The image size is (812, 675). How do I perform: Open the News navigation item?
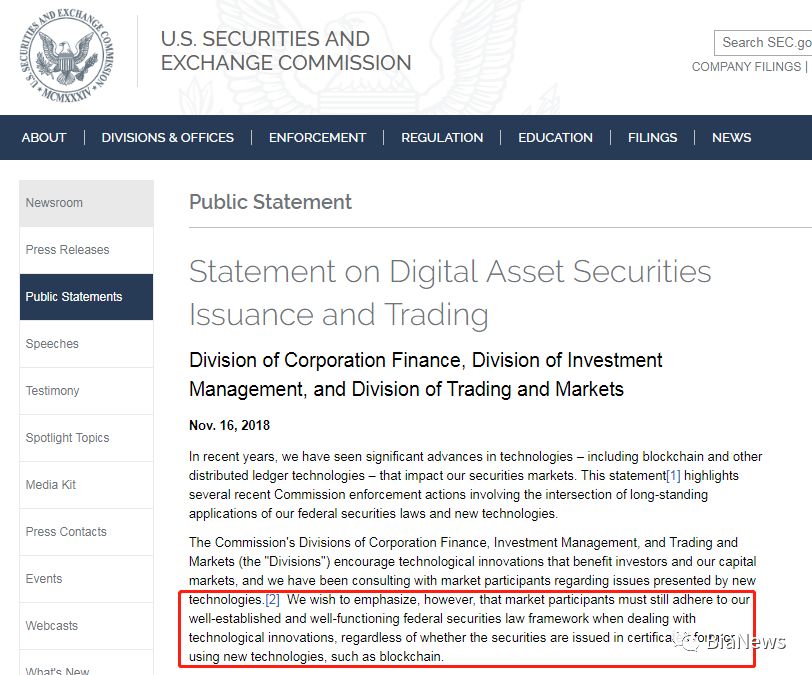(x=731, y=138)
